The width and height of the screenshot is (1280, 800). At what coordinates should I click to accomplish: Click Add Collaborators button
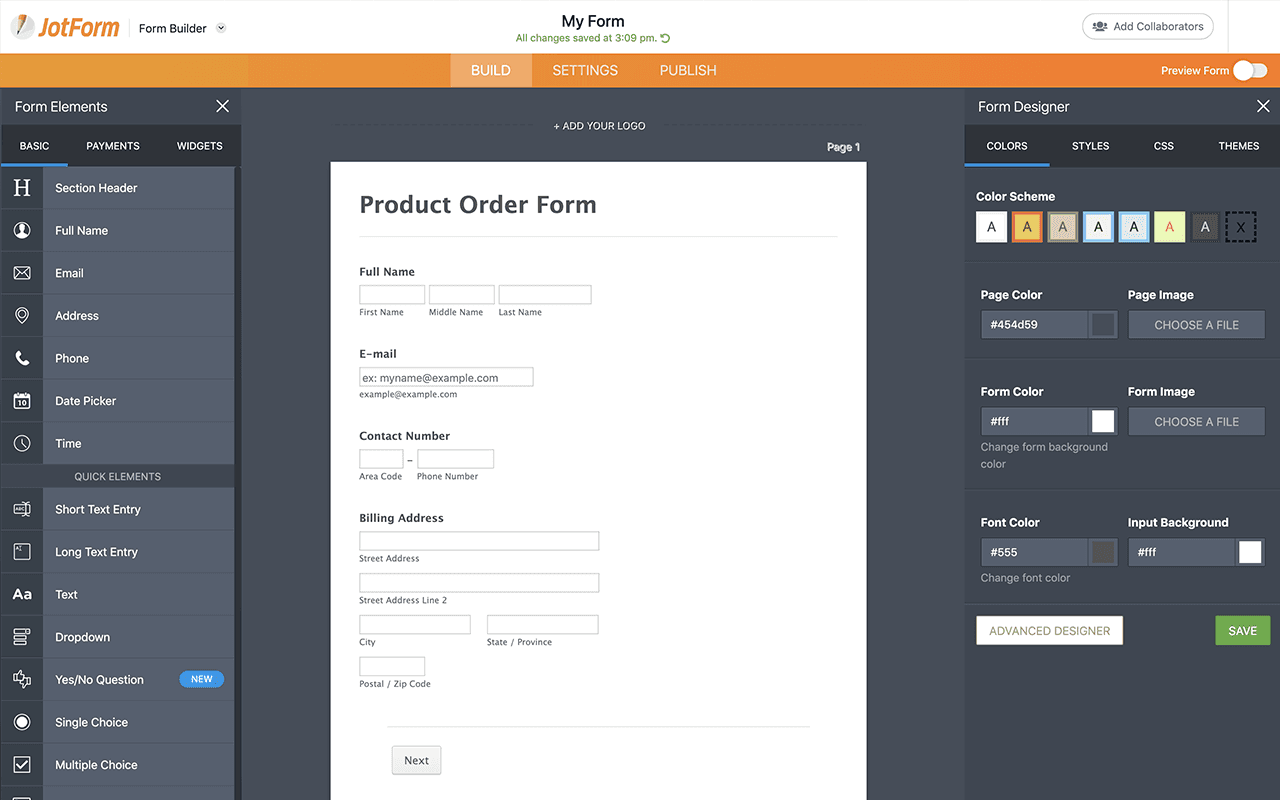1147,27
